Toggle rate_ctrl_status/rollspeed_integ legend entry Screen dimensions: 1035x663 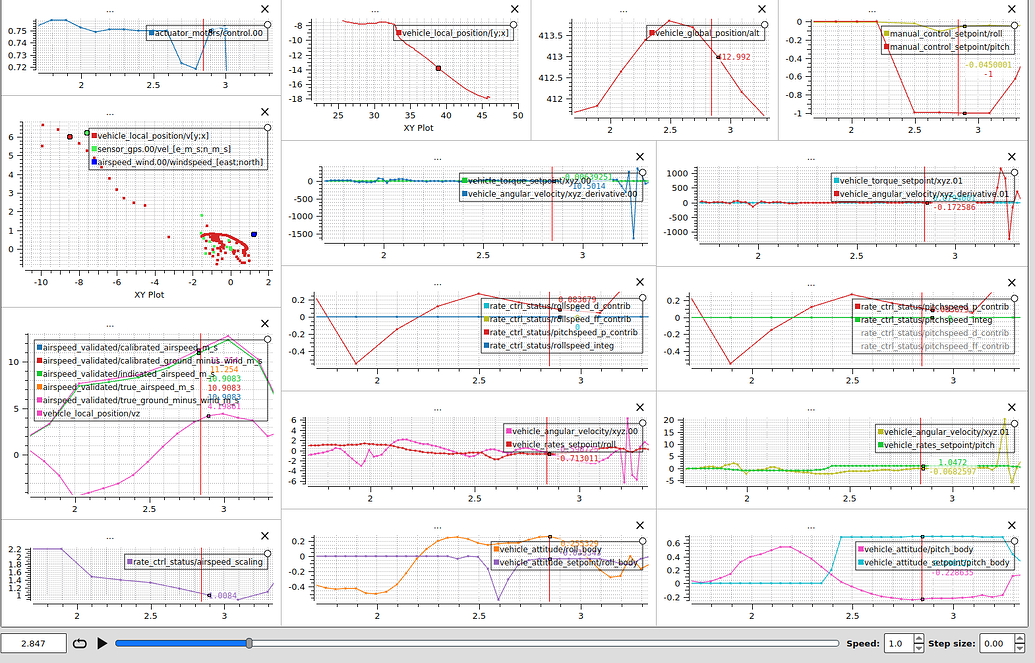click(x=549, y=345)
